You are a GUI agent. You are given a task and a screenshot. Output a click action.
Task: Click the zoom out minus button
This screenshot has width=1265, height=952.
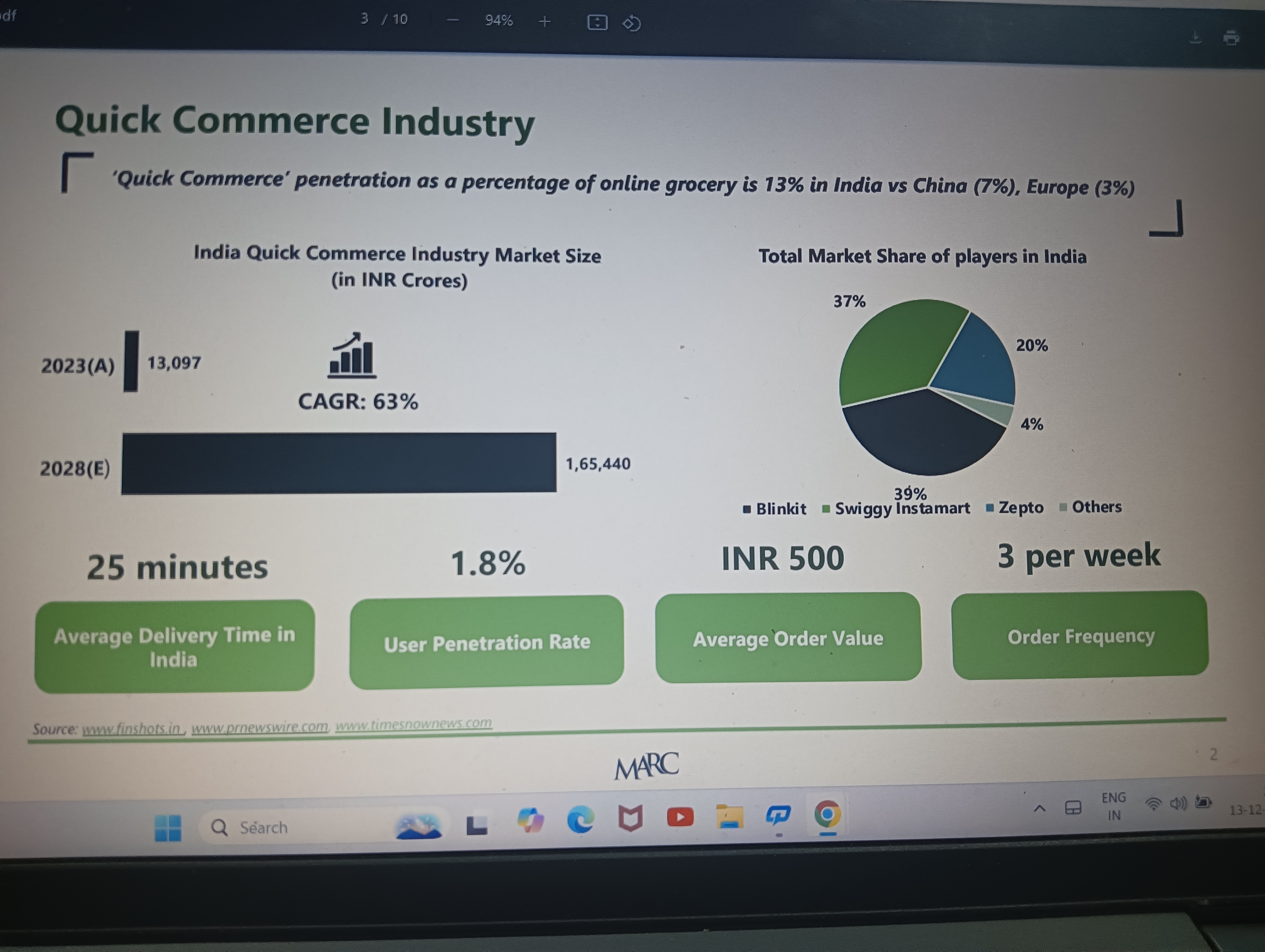pyautogui.click(x=453, y=20)
